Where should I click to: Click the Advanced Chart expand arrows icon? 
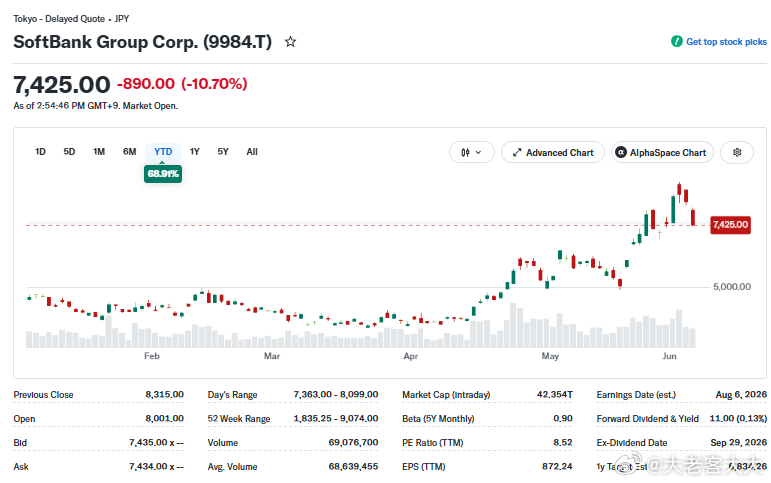pyautogui.click(x=517, y=152)
